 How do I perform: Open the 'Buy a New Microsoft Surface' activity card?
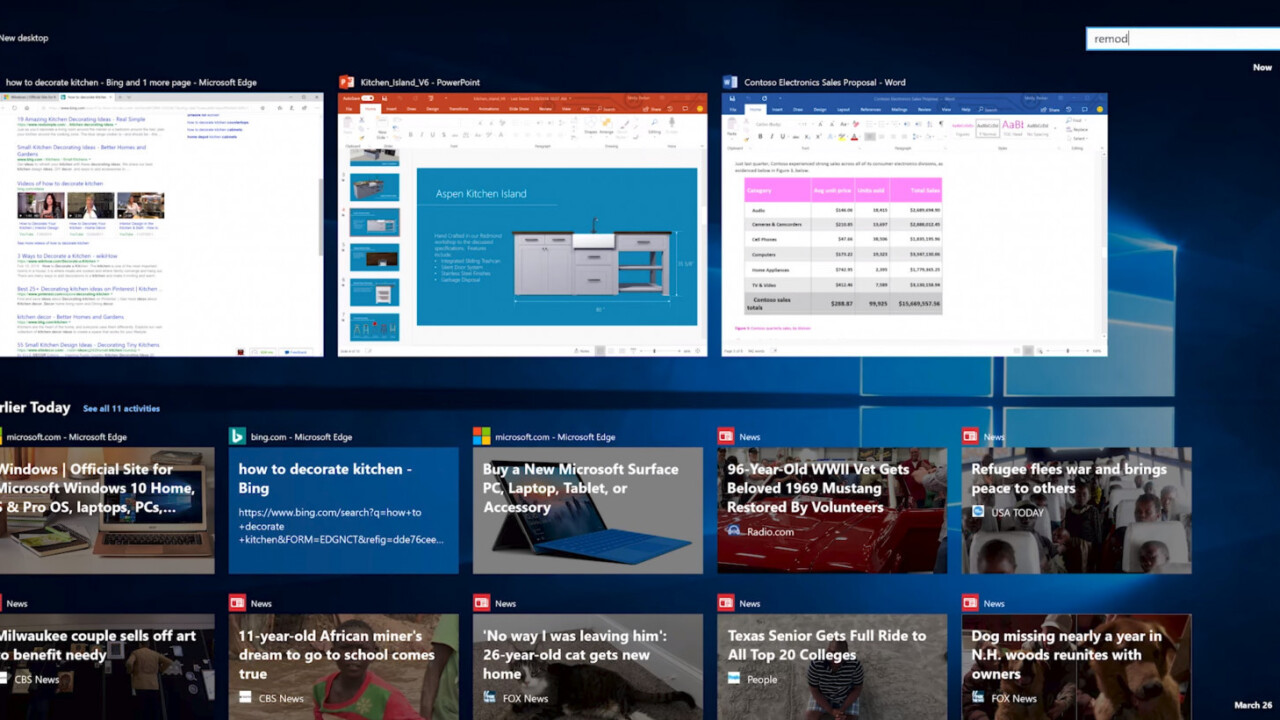click(588, 510)
